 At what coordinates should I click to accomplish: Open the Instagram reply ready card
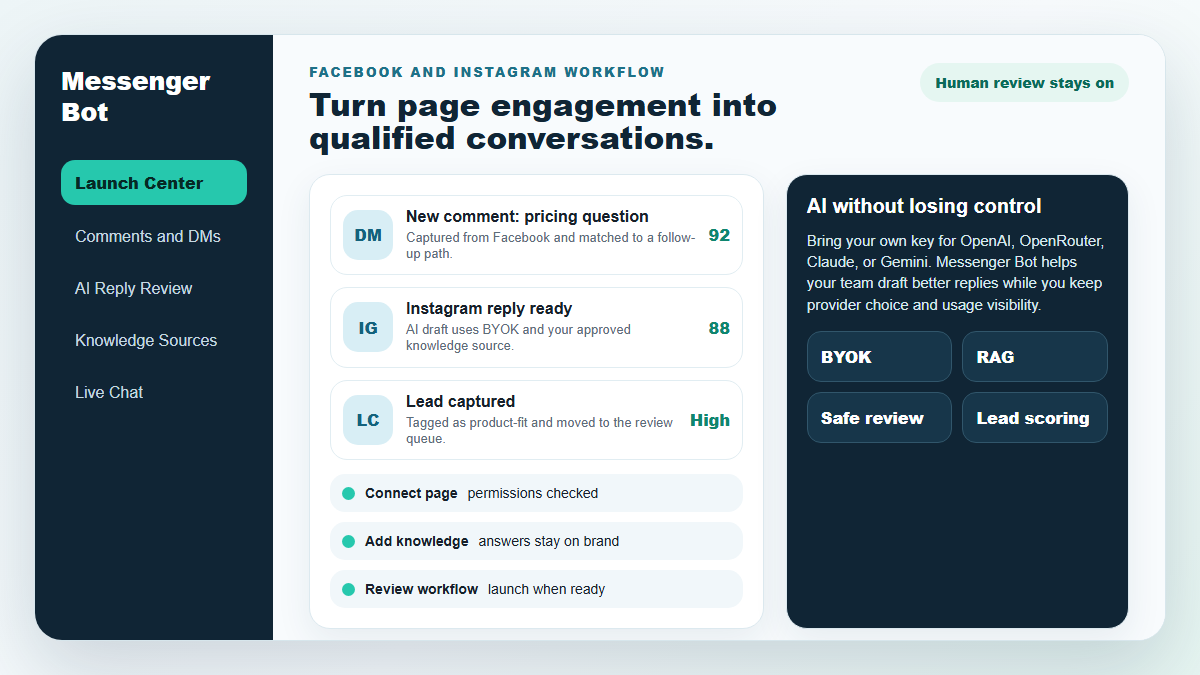coord(536,327)
